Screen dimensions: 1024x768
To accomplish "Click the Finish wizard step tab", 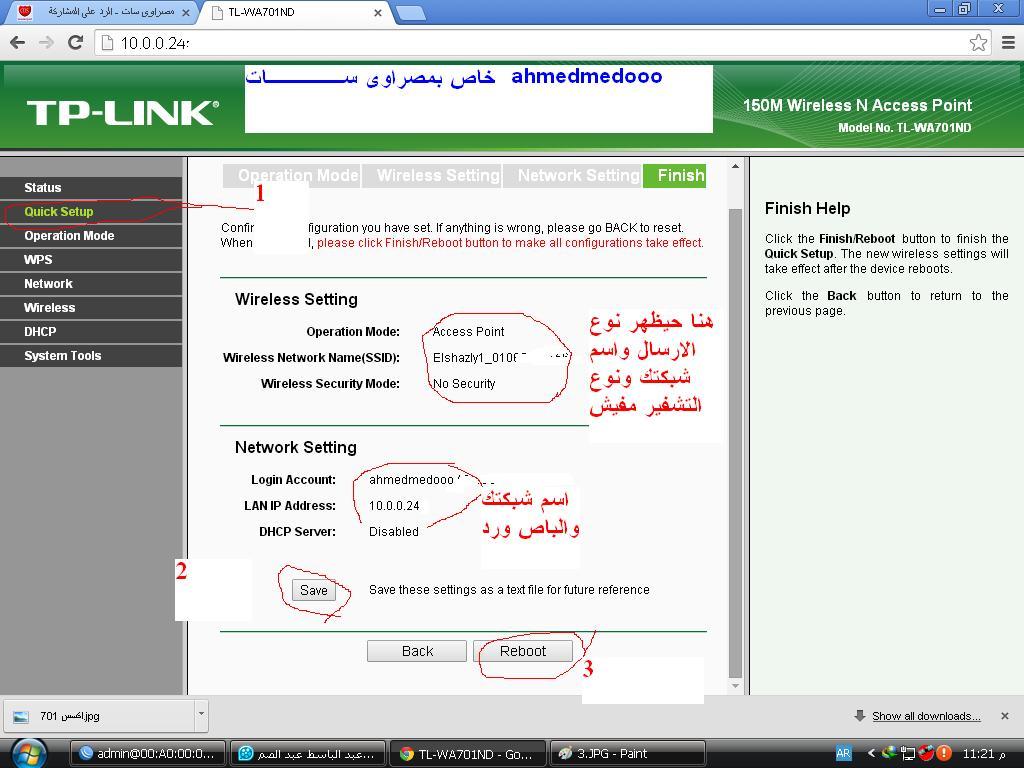I will point(675,176).
